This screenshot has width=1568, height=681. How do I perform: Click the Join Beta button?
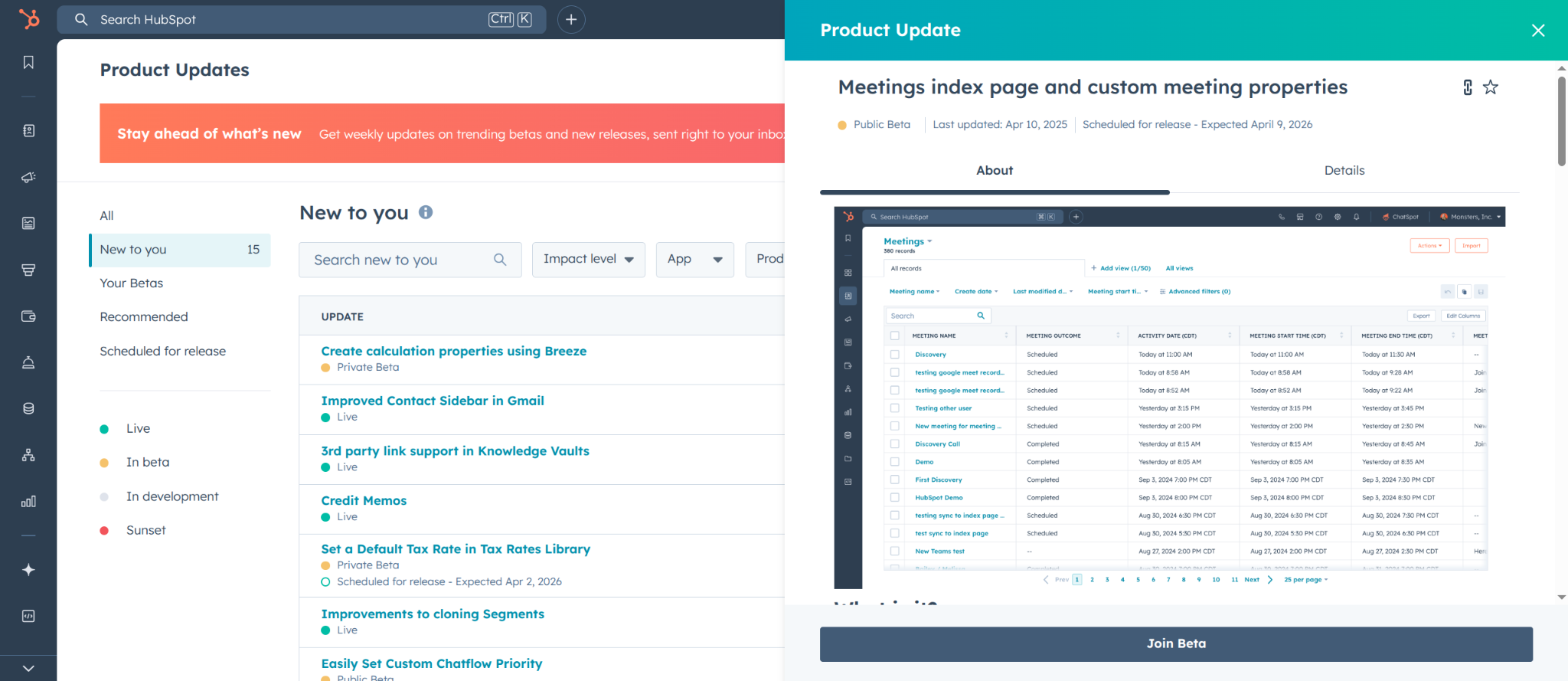(x=1176, y=644)
